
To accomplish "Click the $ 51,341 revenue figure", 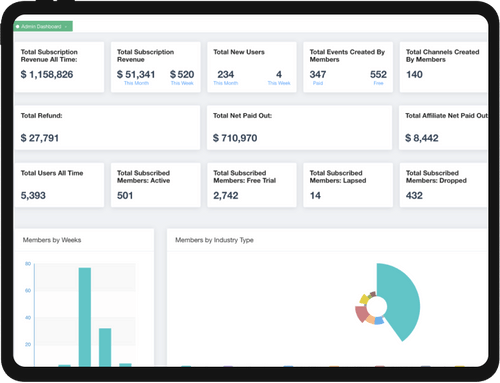I will 136,74.
